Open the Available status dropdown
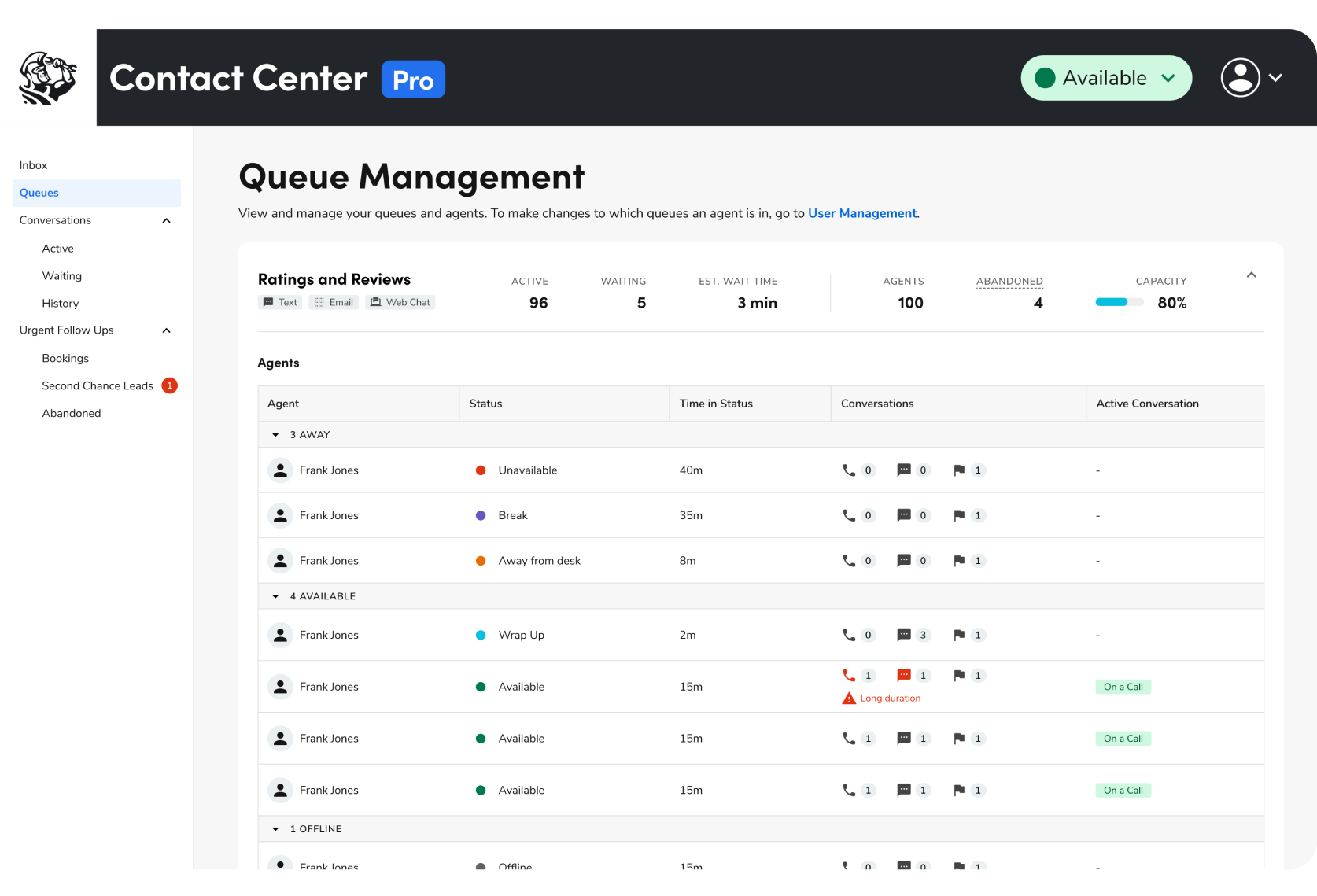1317x896 pixels. pyautogui.click(x=1106, y=78)
